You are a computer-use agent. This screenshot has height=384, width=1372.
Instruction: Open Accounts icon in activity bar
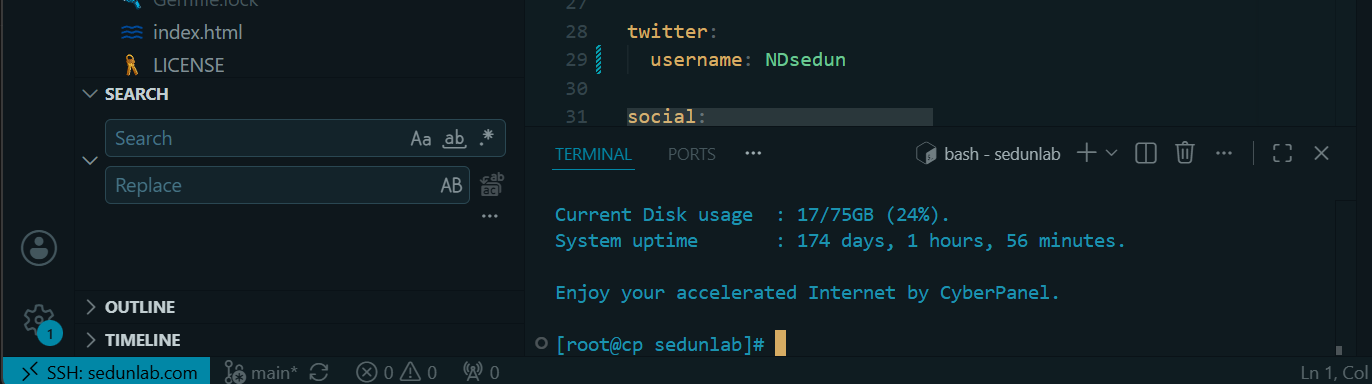39,247
